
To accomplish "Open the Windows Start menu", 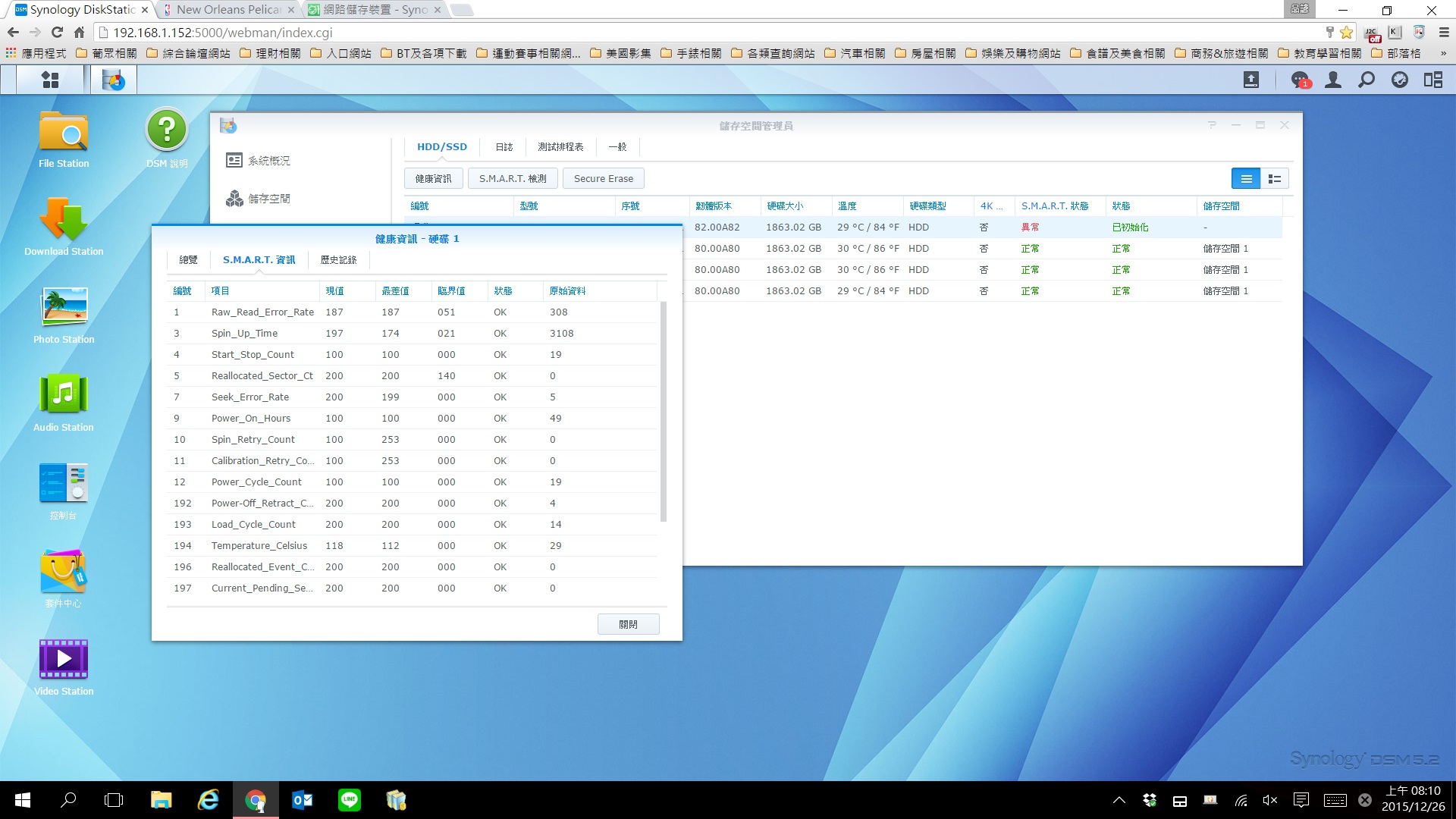I will point(22,800).
